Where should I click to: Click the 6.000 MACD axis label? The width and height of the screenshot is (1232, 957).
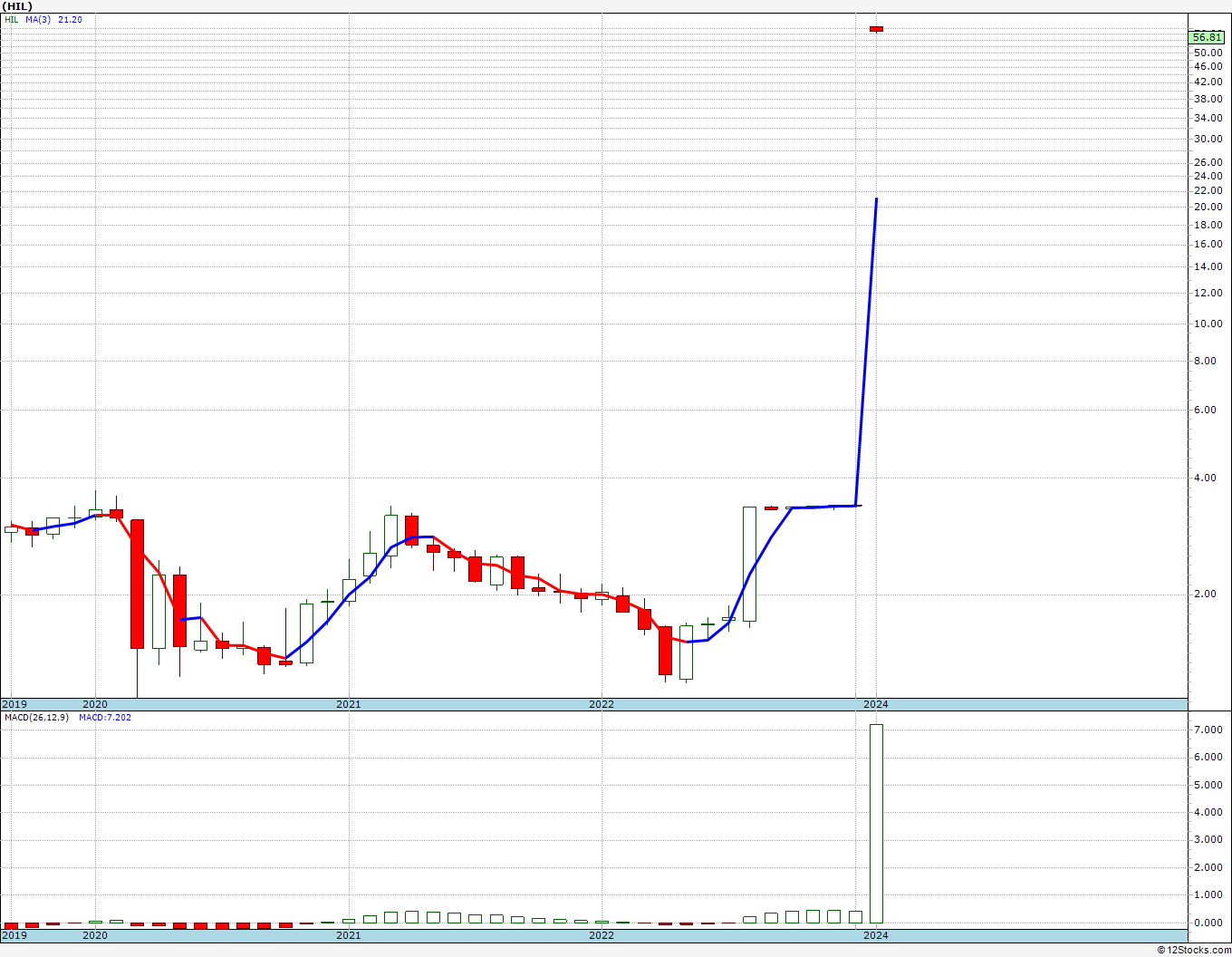pos(1208,758)
